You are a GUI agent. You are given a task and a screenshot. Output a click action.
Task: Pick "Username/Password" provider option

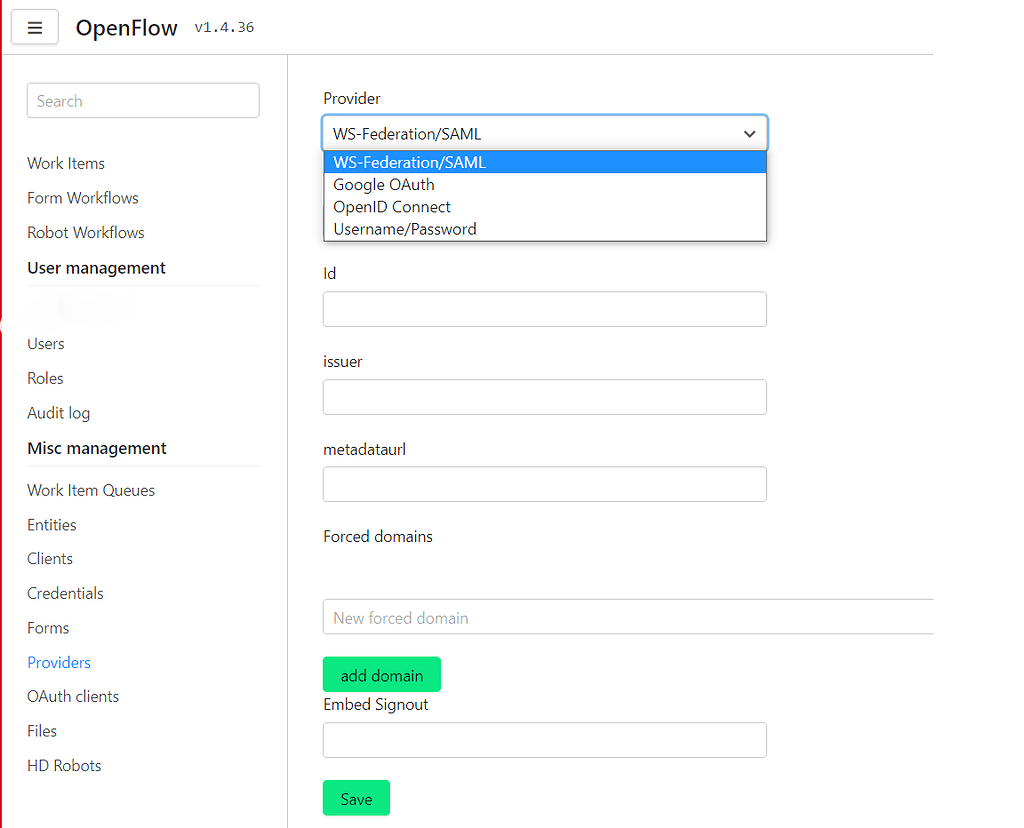tap(404, 229)
